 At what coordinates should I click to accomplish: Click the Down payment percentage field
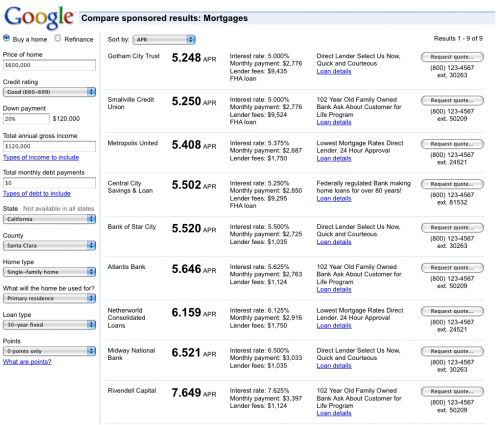coord(26,119)
